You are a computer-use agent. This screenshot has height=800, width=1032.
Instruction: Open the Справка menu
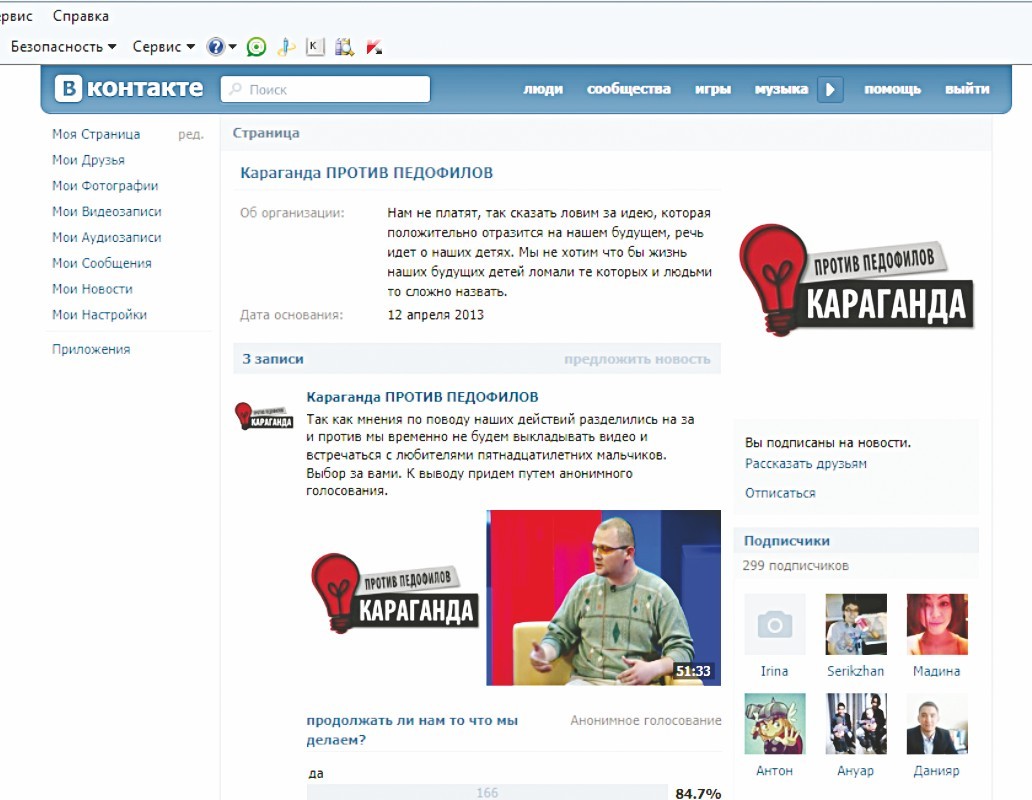81,16
